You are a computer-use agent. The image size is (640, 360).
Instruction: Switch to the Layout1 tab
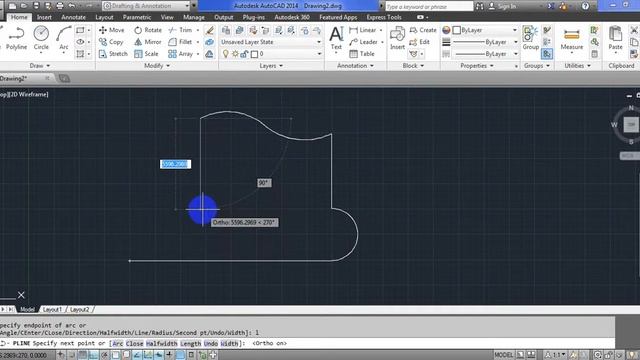coord(52,309)
